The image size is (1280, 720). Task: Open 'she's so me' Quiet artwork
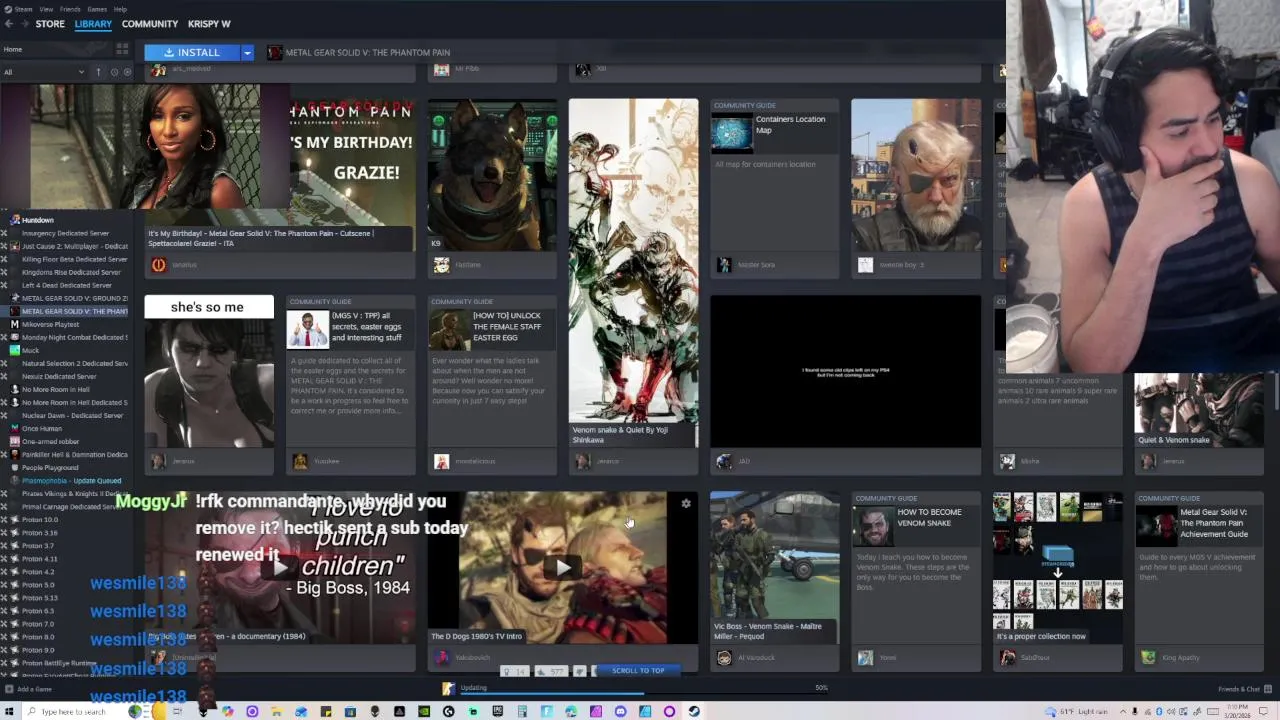point(209,371)
